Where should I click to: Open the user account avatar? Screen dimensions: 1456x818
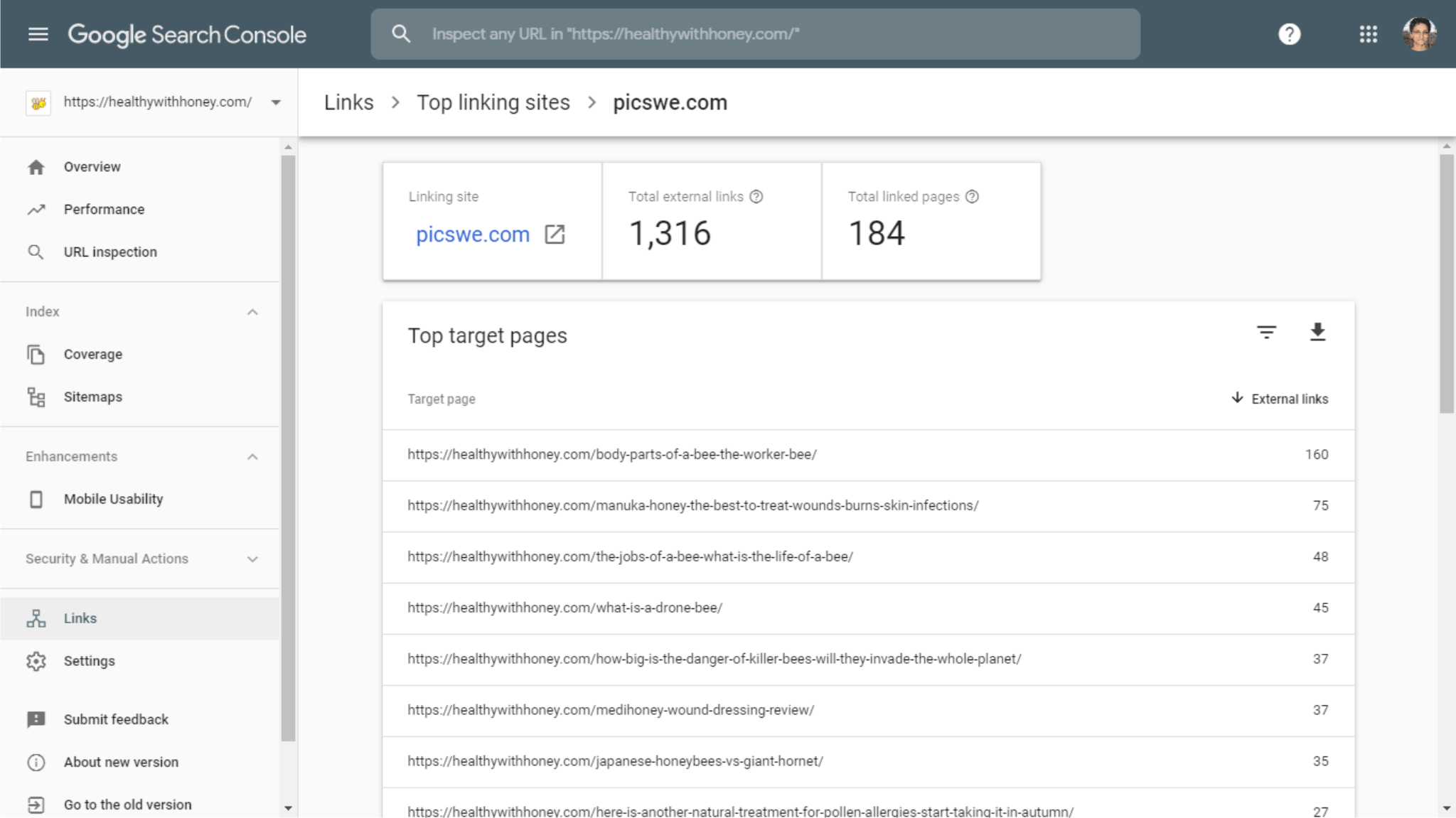tap(1419, 34)
